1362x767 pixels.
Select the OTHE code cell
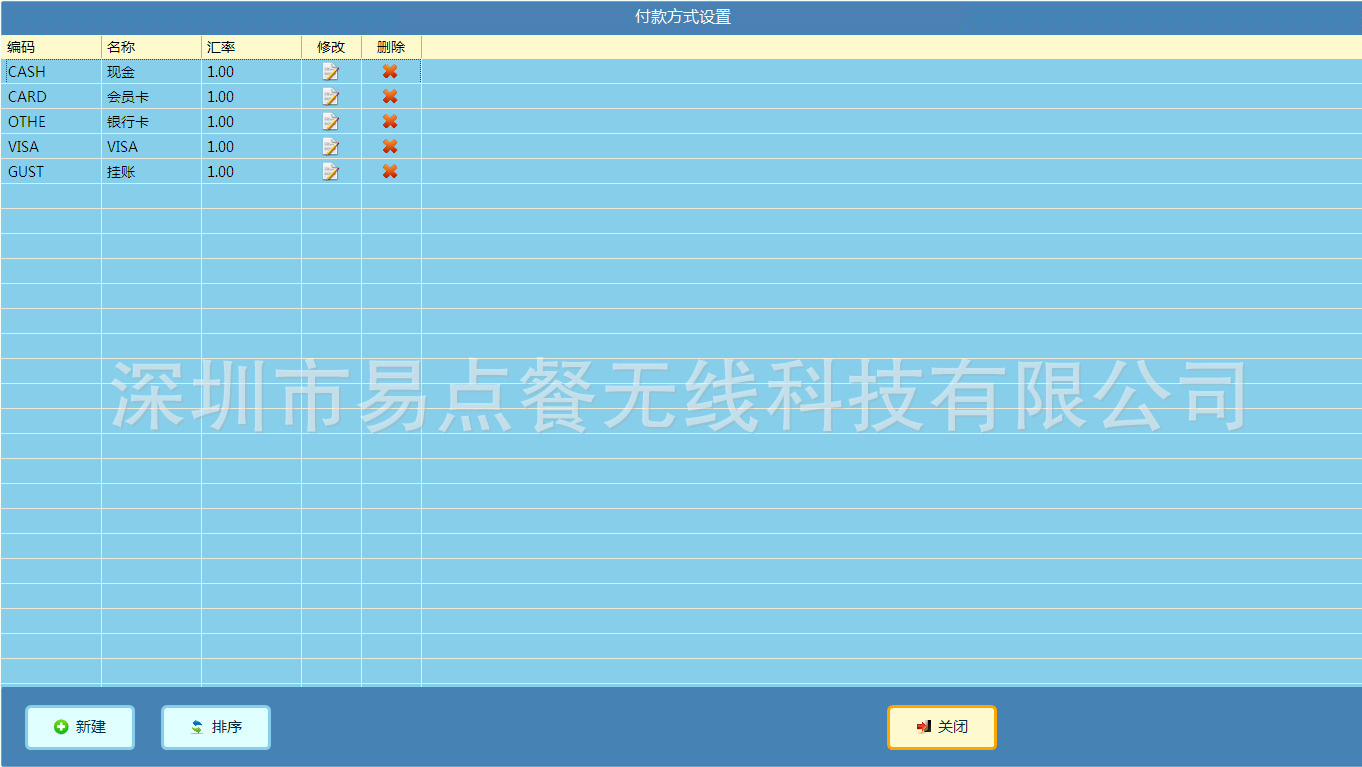[x=51, y=122]
